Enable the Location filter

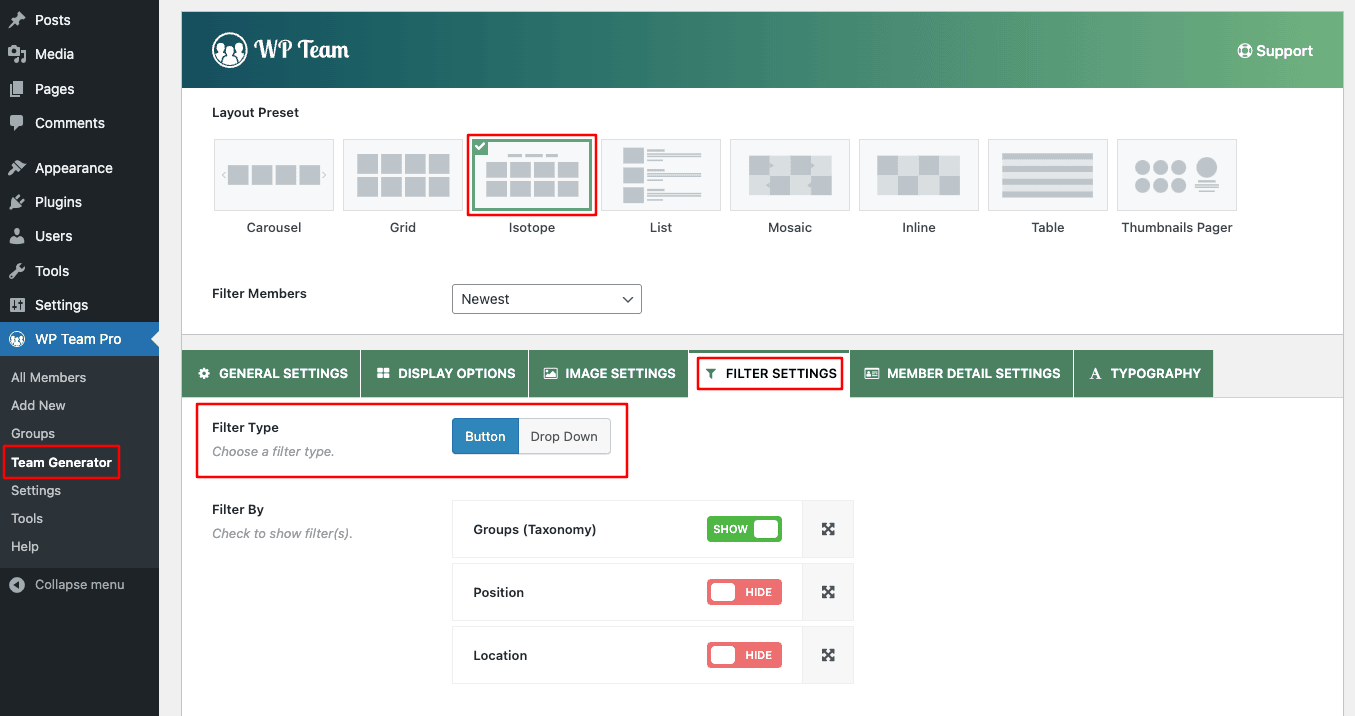tap(744, 654)
